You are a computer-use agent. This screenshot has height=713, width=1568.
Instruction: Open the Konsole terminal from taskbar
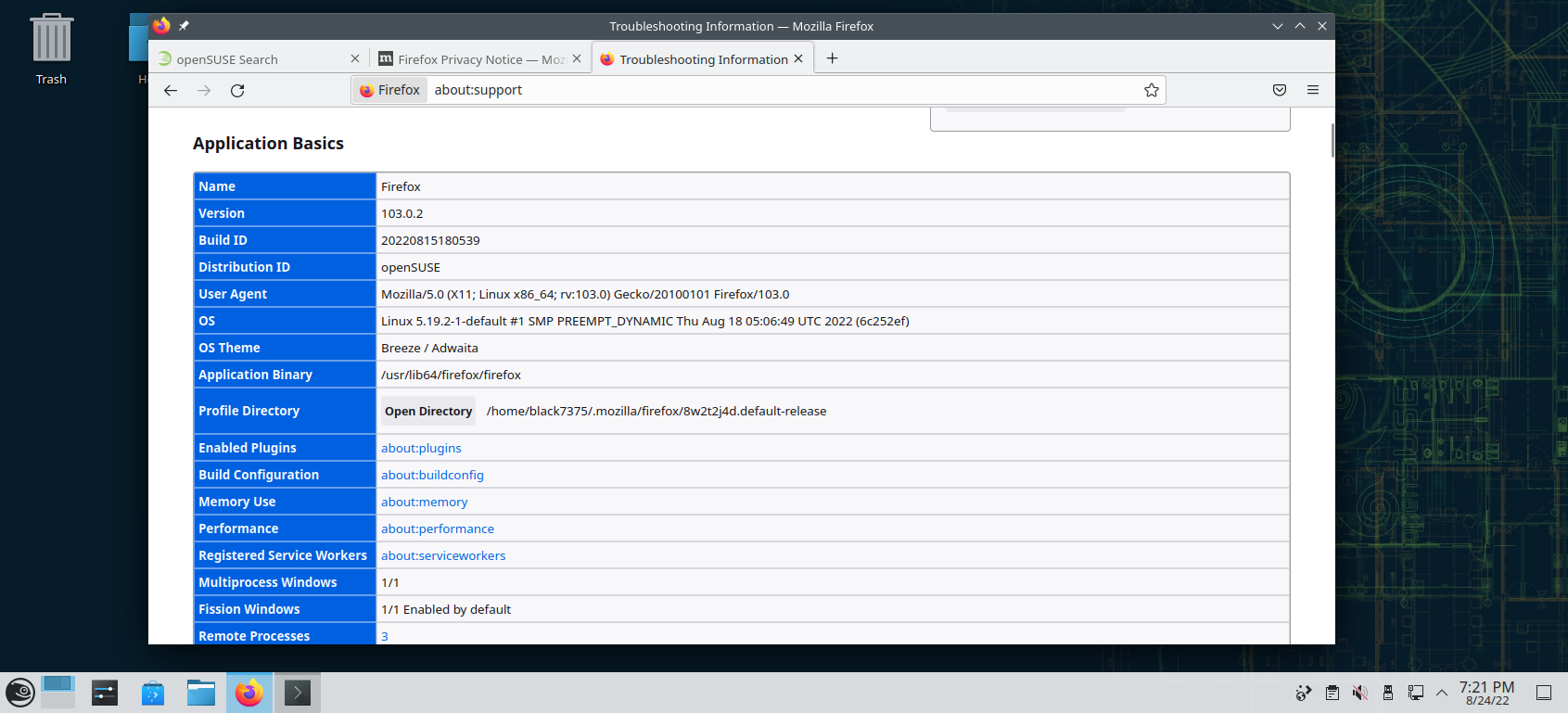click(298, 693)
